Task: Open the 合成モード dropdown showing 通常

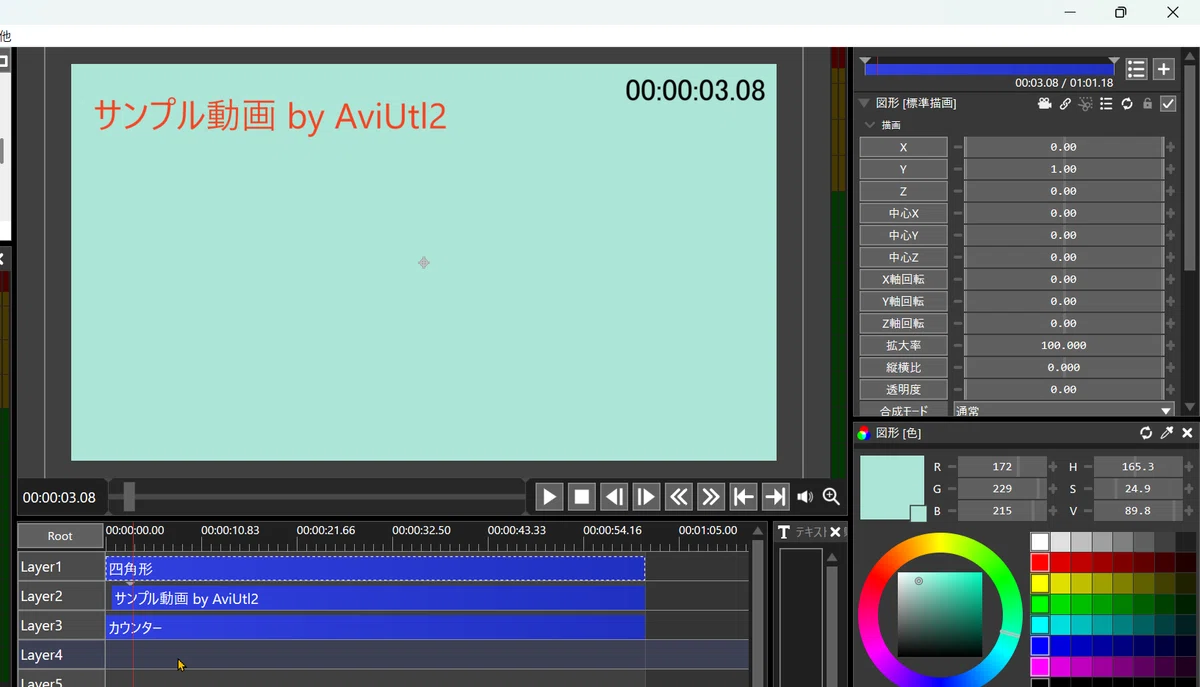Action: click(1063, 410)
